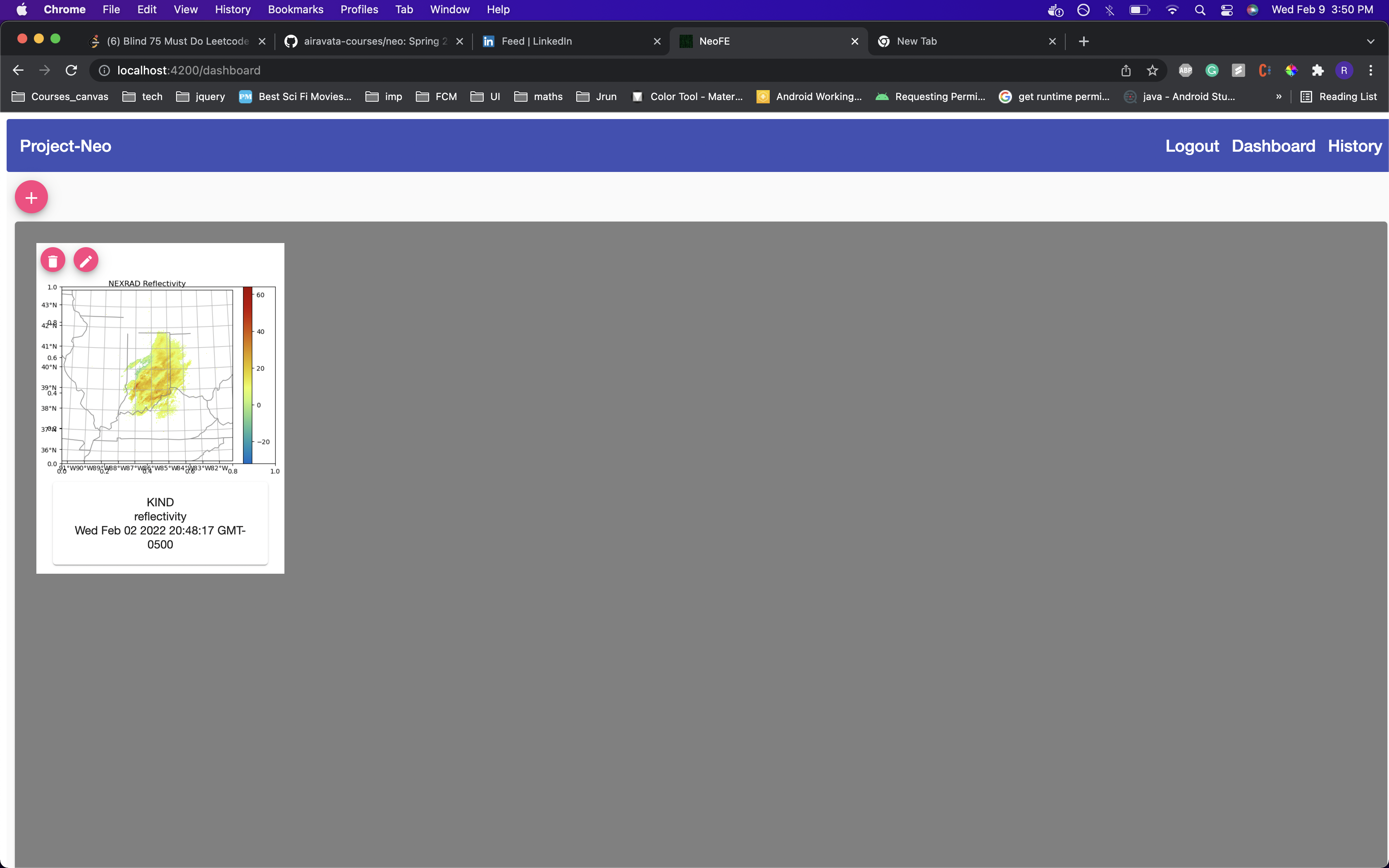Click the NEXRAD Reflectivity plot image

(160, 376)
